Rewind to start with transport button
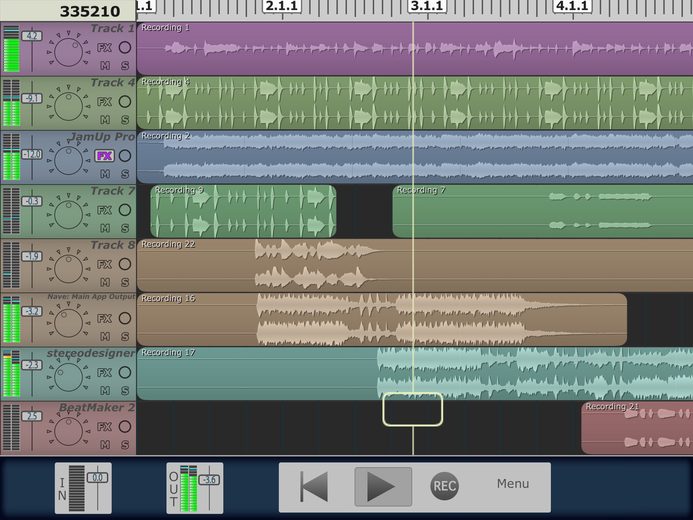693x520 pixels. [x=314, y=486]
